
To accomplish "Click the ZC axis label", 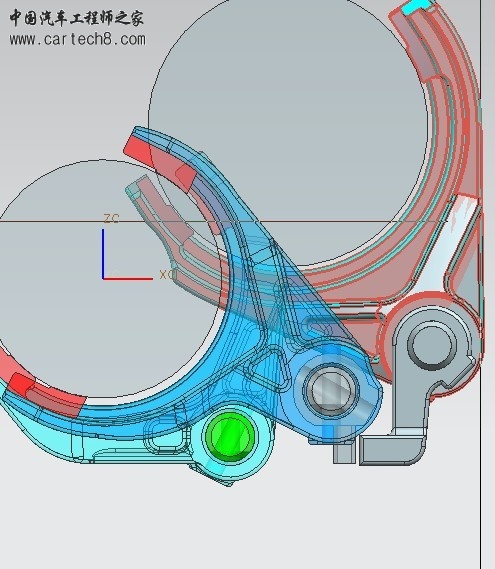I will click(x=111, y=219).
